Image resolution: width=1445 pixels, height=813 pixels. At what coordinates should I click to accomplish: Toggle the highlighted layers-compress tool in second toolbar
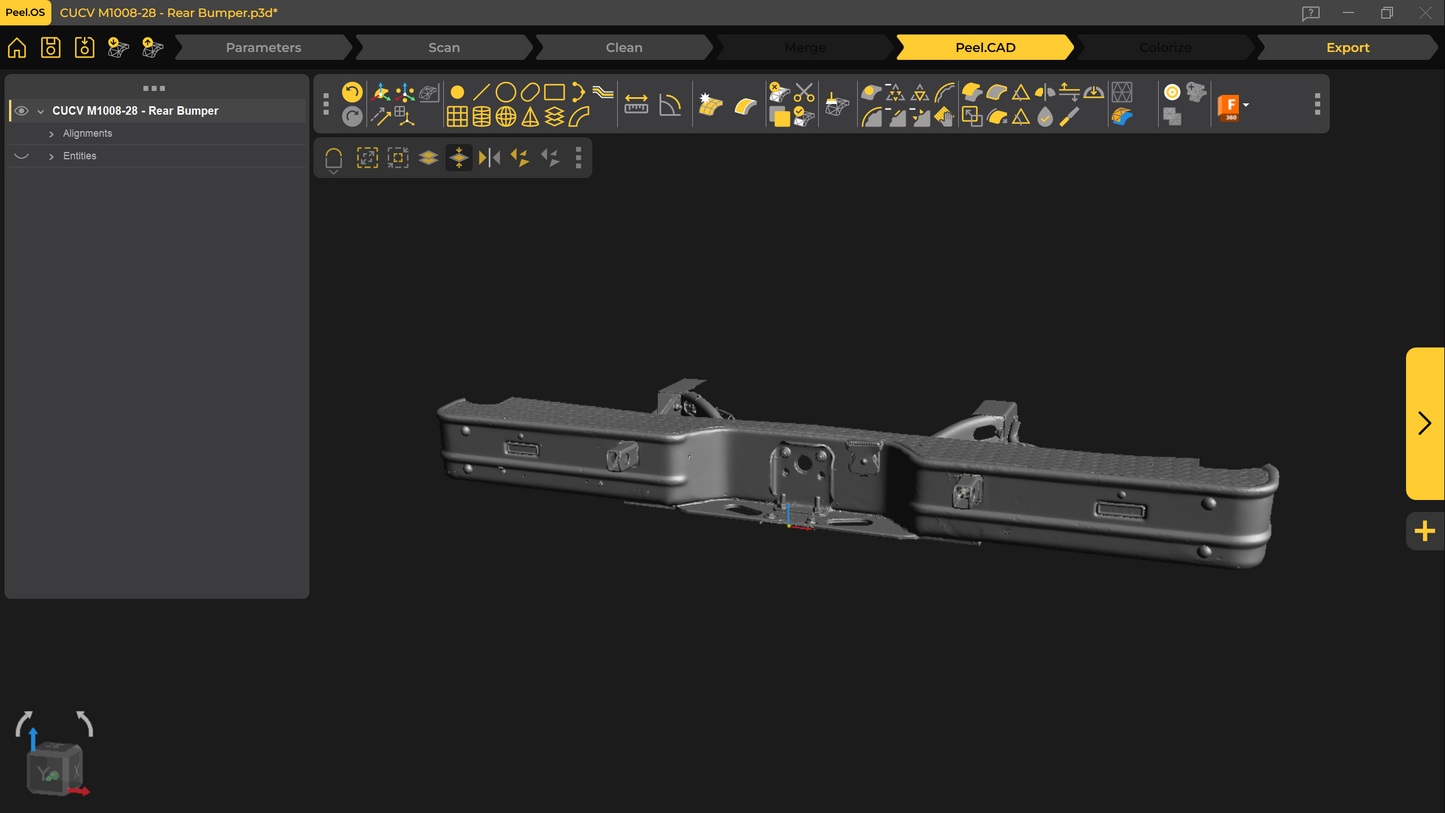click(458, 158)
